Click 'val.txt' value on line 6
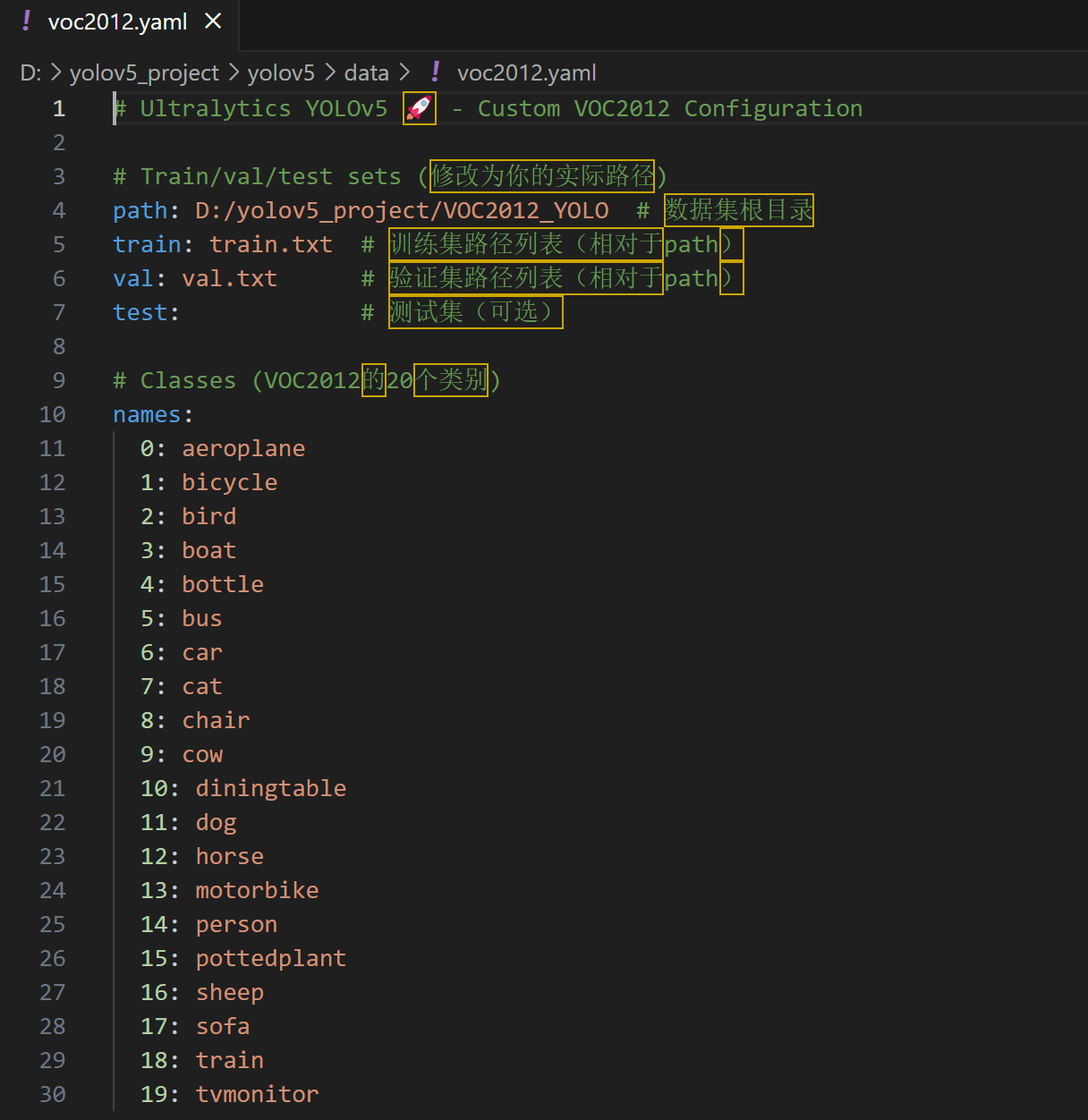The height and width of the screenshot is (1120, 1088). [x=229, y=279]
